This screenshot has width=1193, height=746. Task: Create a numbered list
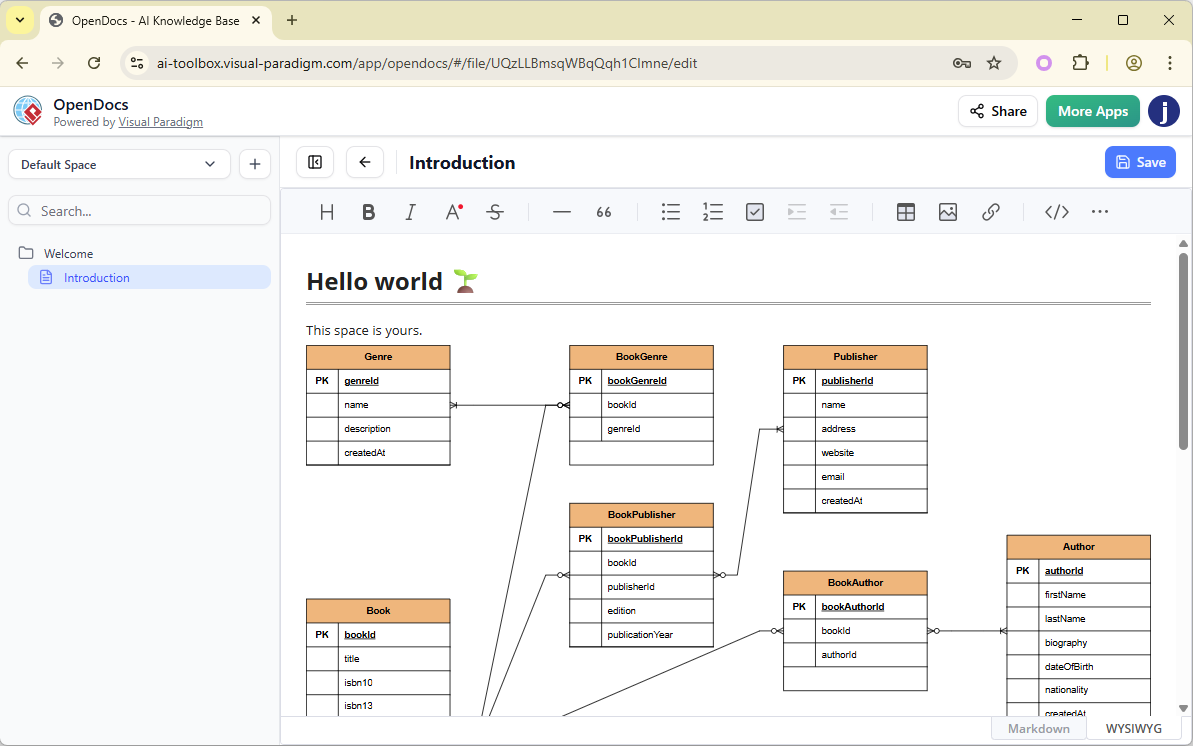point(712,211)
